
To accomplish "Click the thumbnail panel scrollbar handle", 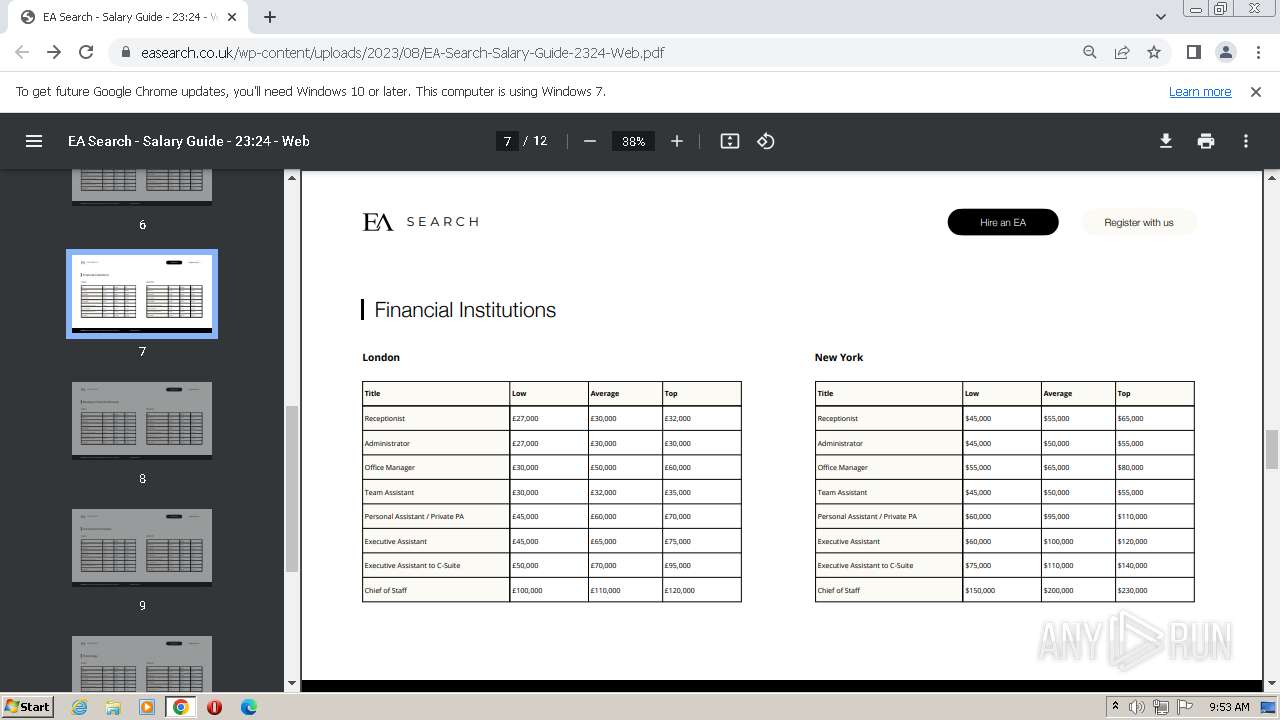I will point(292,488).
